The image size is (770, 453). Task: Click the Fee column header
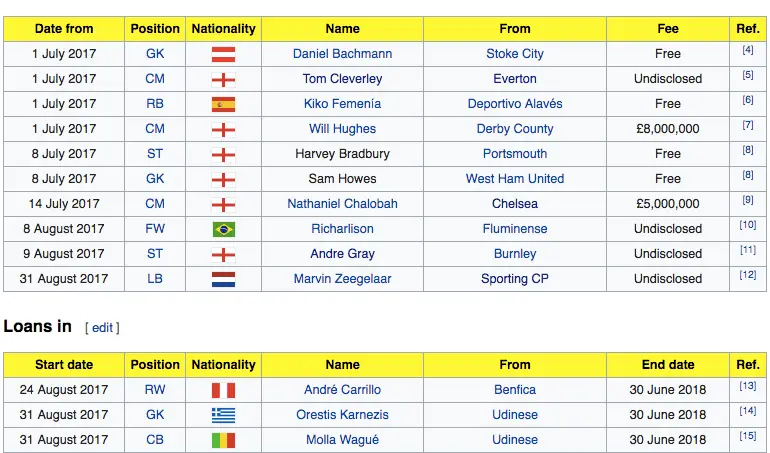[668, 29]
